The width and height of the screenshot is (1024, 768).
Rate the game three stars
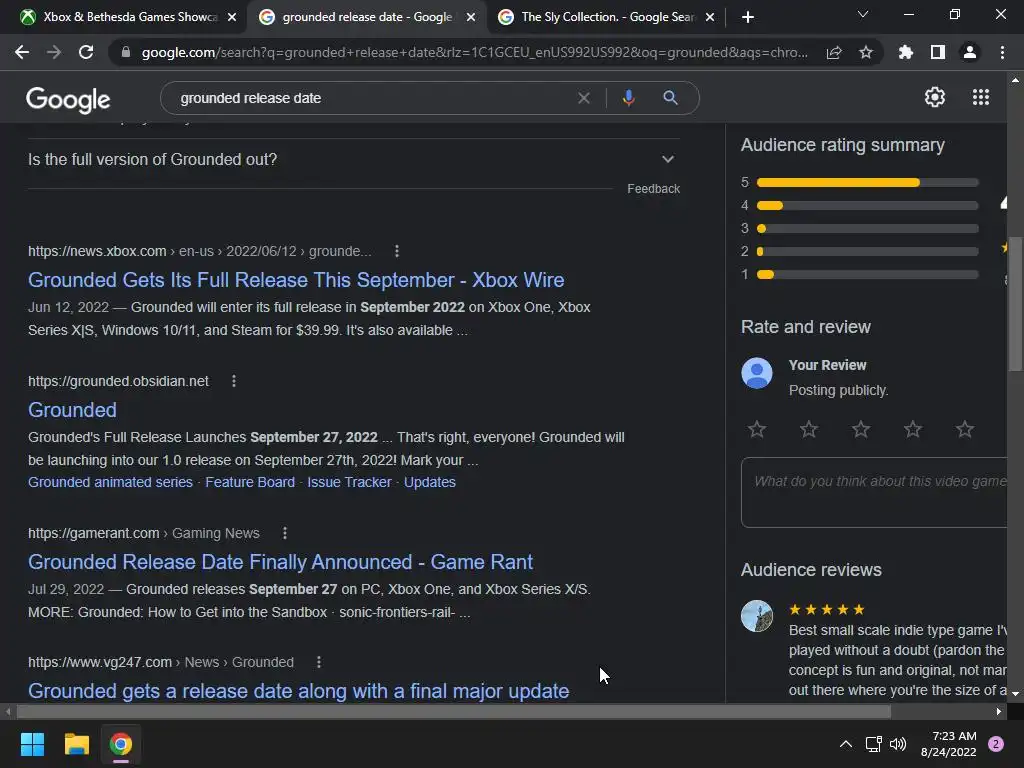(x=861, y=429)
